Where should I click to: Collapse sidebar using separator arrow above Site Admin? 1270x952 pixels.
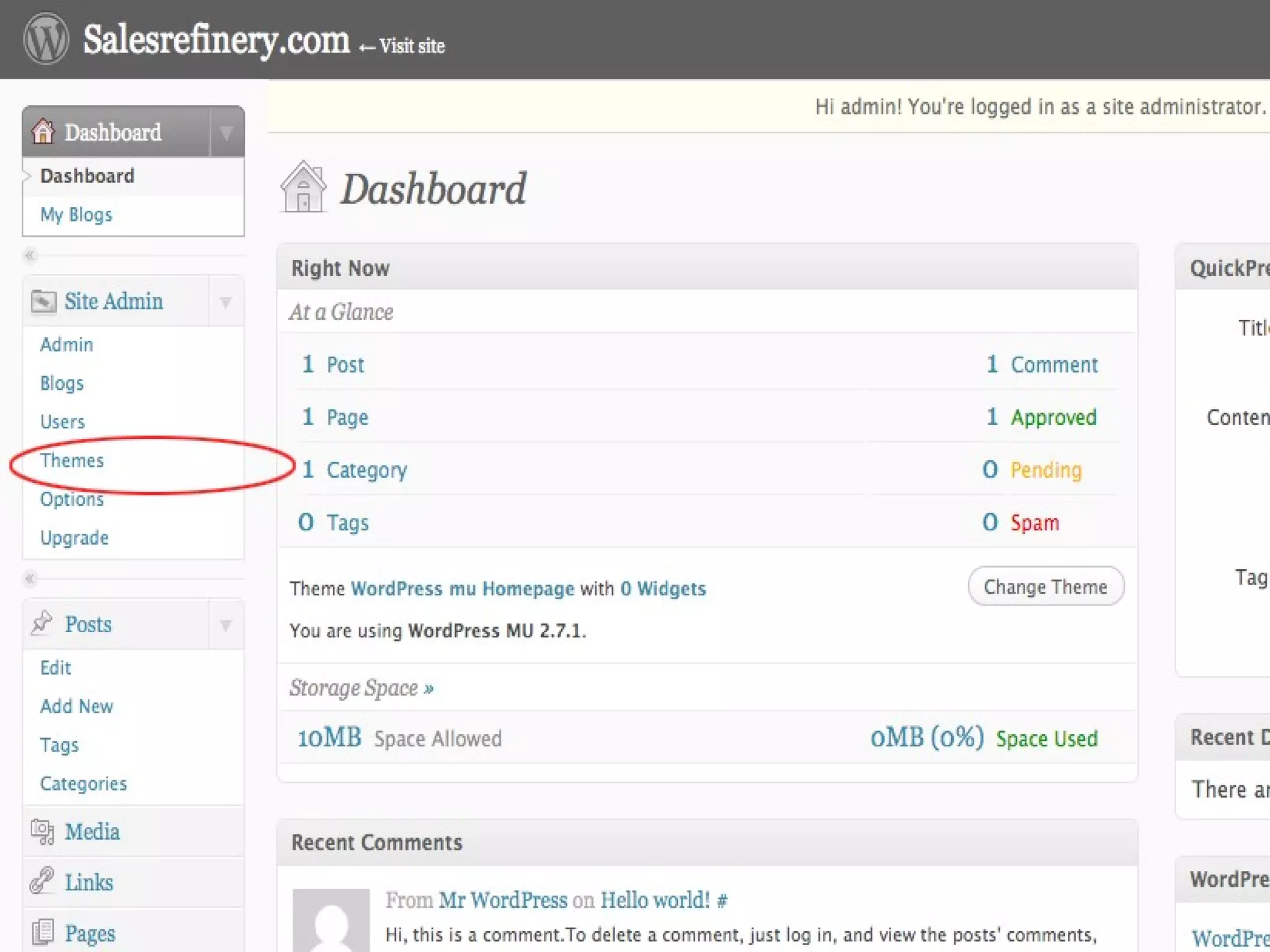[x=29, y=255]
